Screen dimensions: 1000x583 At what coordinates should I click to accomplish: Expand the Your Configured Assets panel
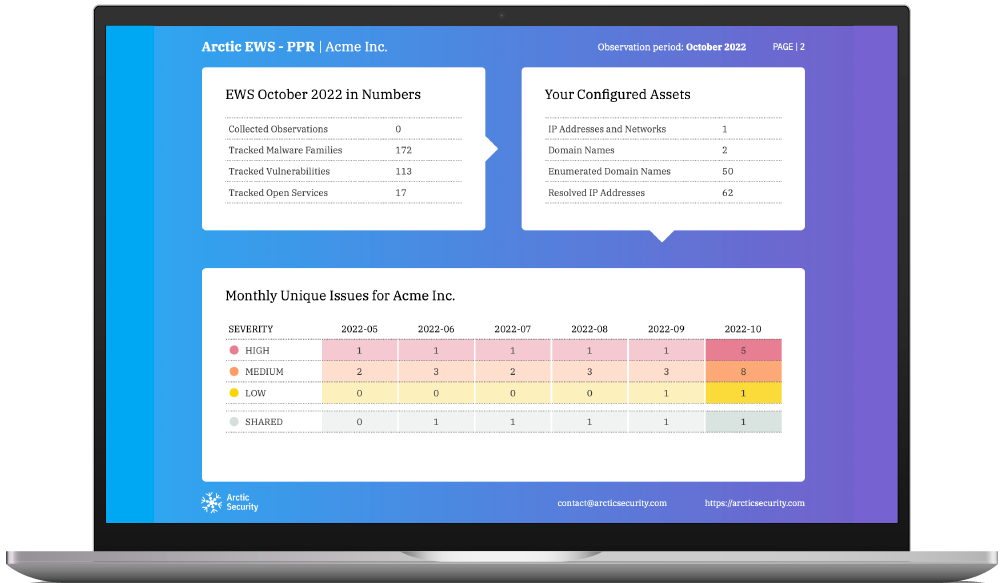click(616, 94)
